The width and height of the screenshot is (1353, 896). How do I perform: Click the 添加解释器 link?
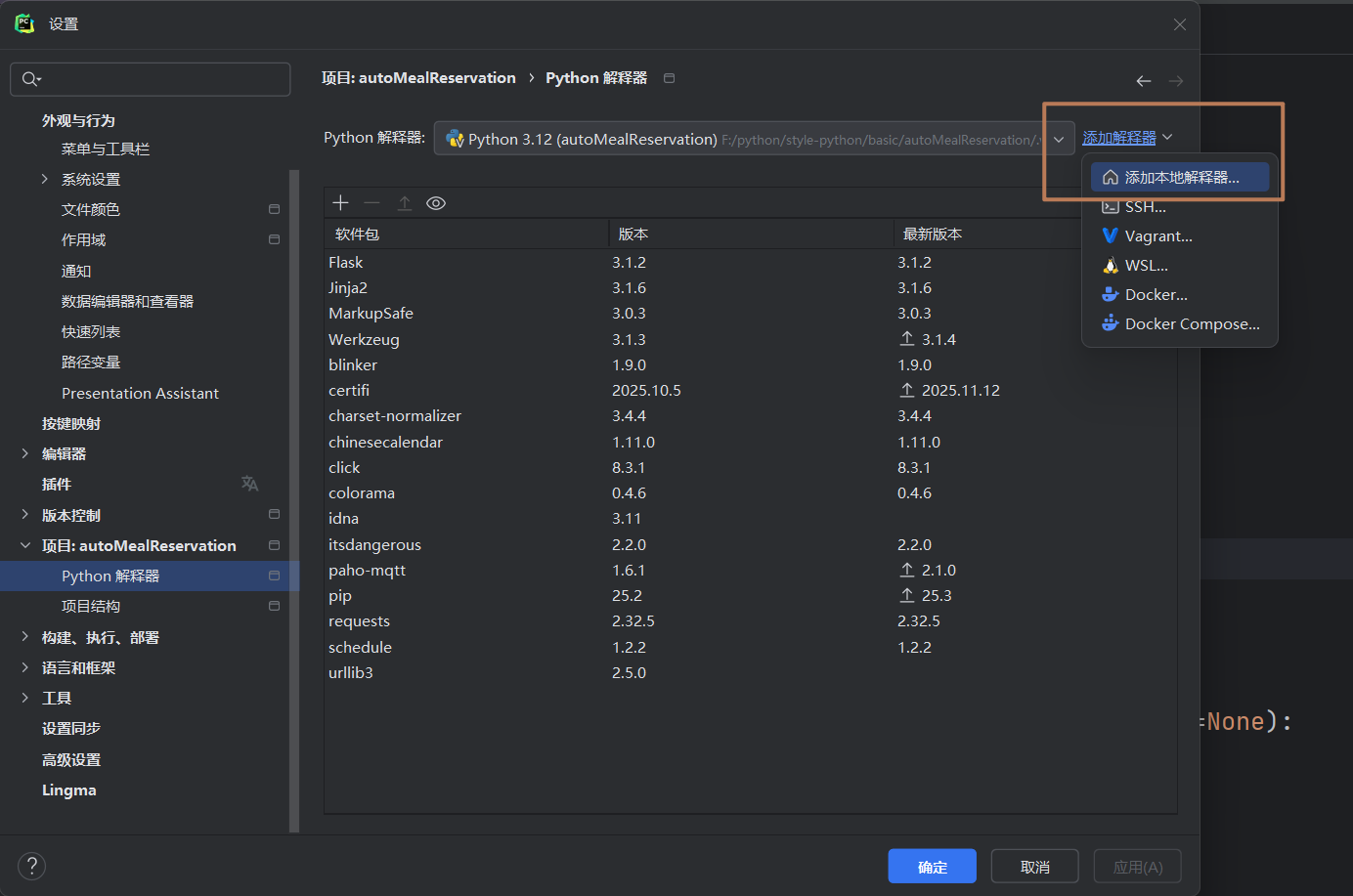coord(1119,138)
